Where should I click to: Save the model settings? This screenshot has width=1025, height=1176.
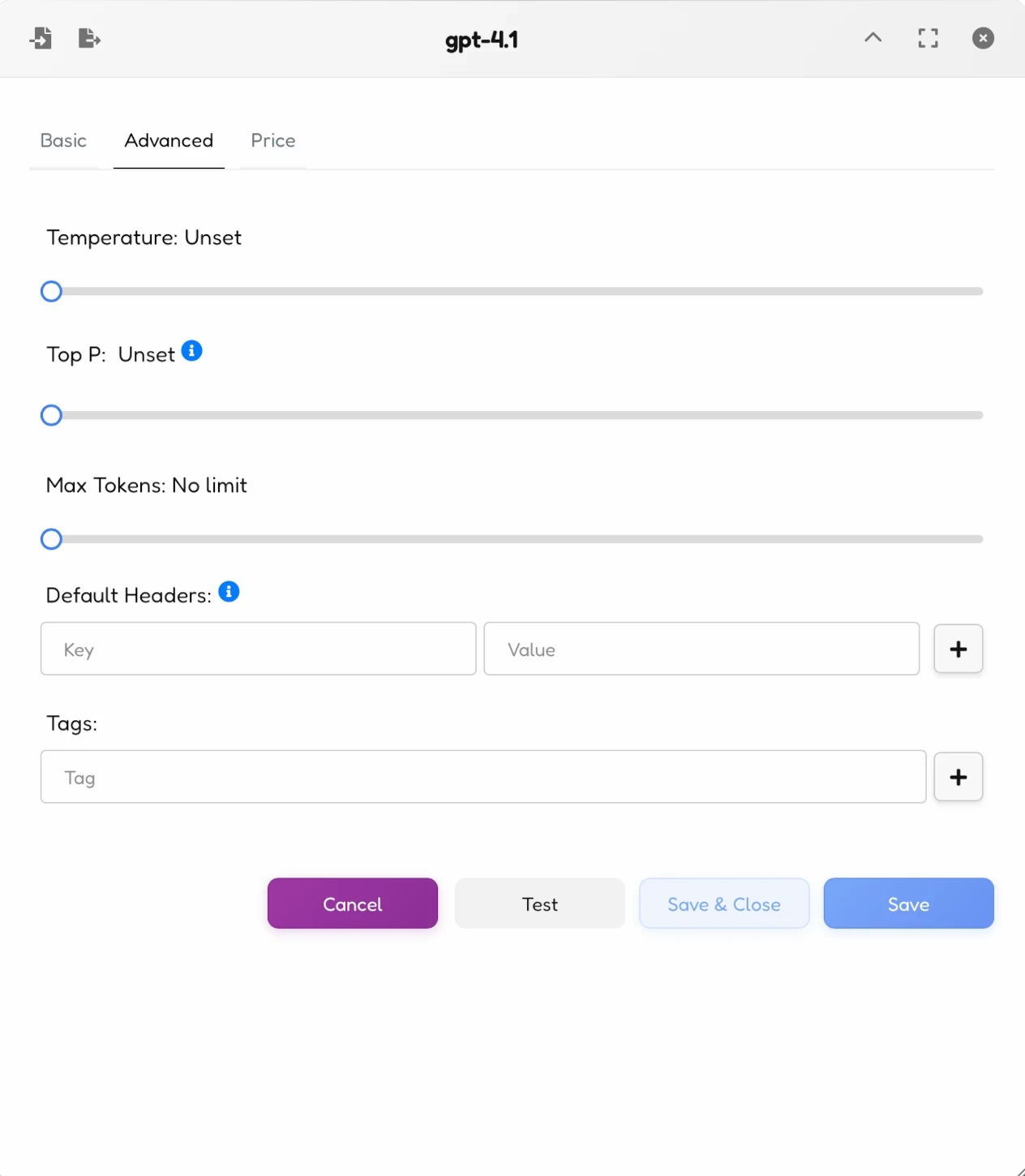tap(908, 903)
